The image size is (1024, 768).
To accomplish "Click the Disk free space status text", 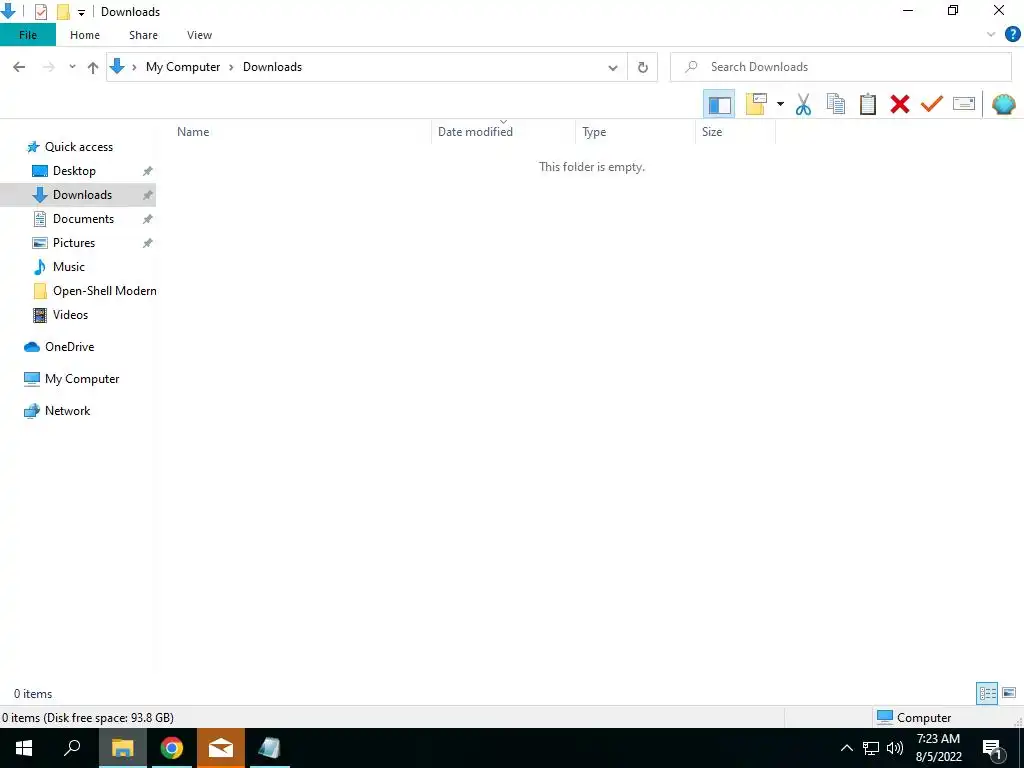I will [x=88, y=718].
